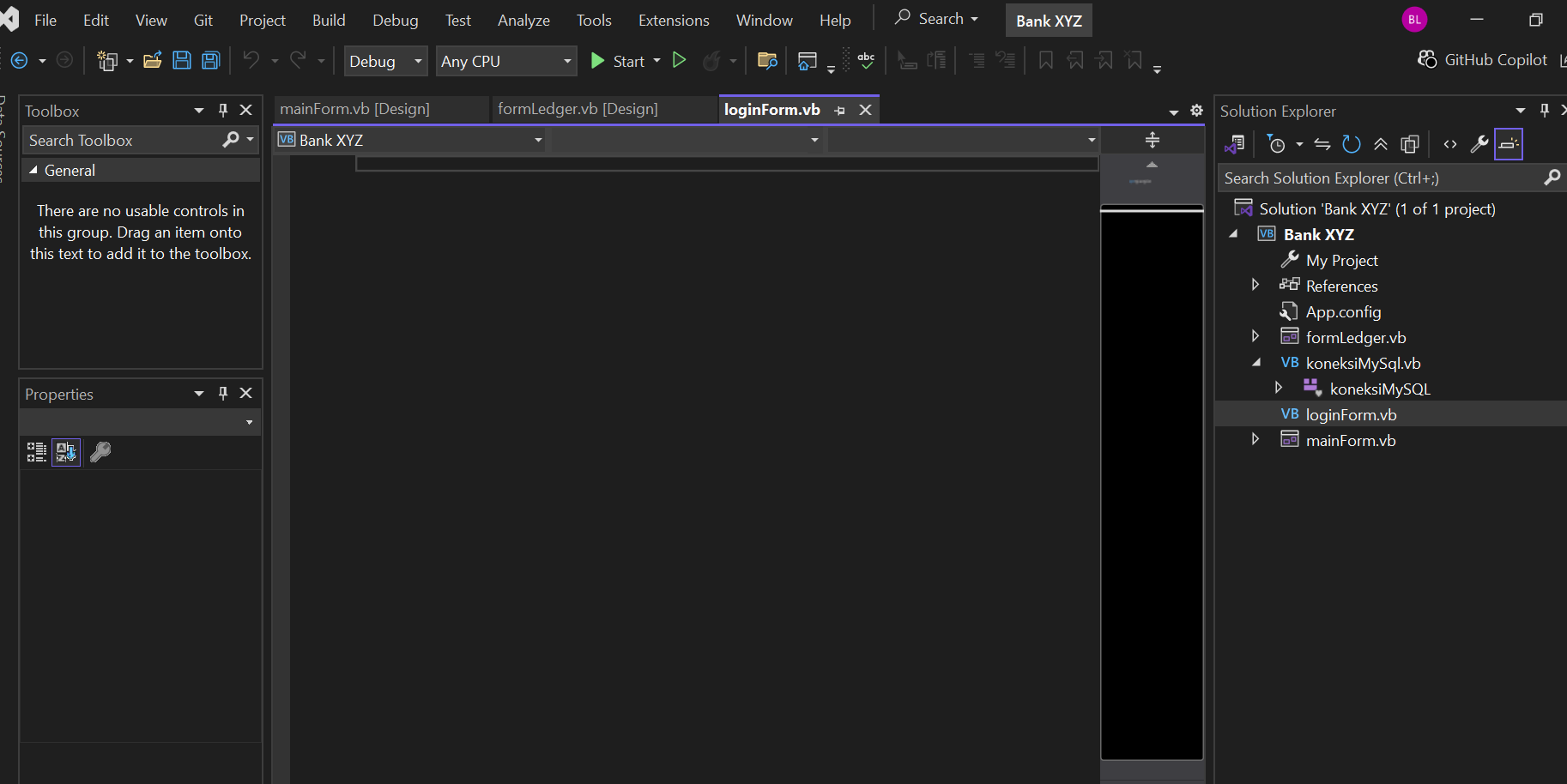Click the Categorized icon in Properties panel
This screenshot has width=1567, height=784.
[37, 452]
